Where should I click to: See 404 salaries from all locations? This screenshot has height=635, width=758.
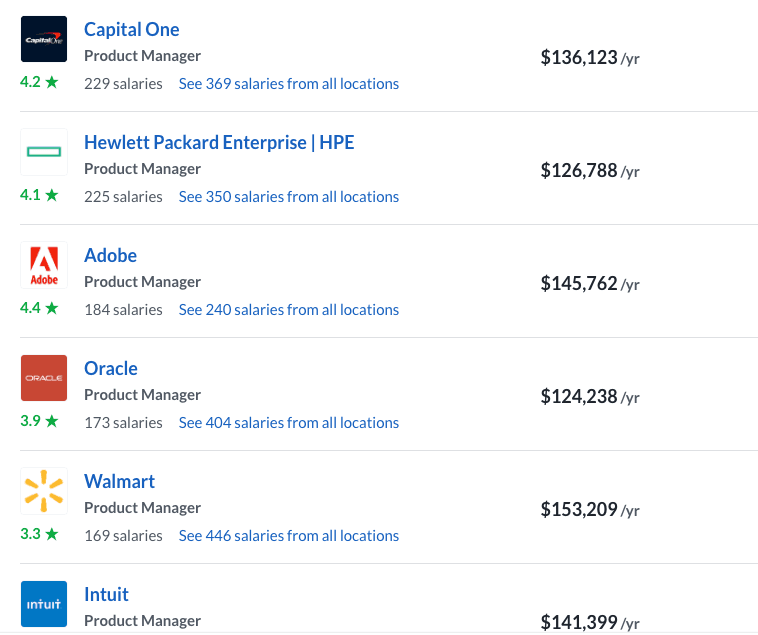[289, 423]
